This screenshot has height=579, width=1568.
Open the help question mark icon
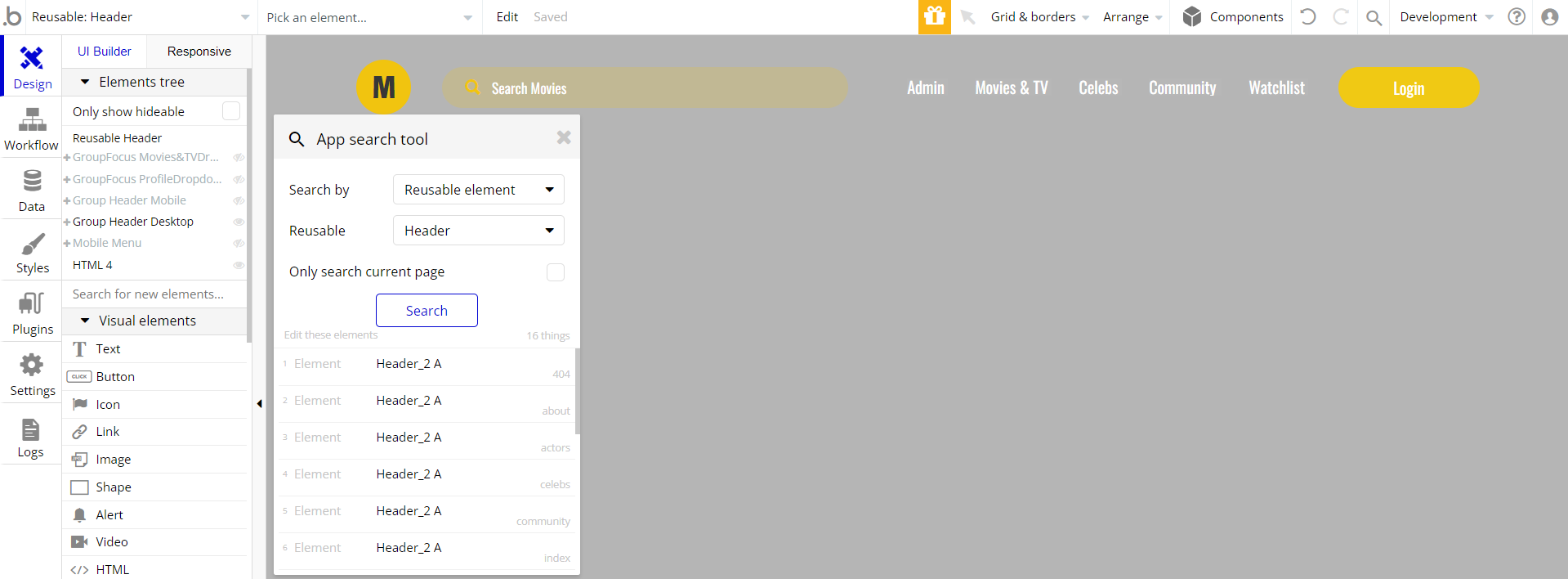tap(1517, 16)
